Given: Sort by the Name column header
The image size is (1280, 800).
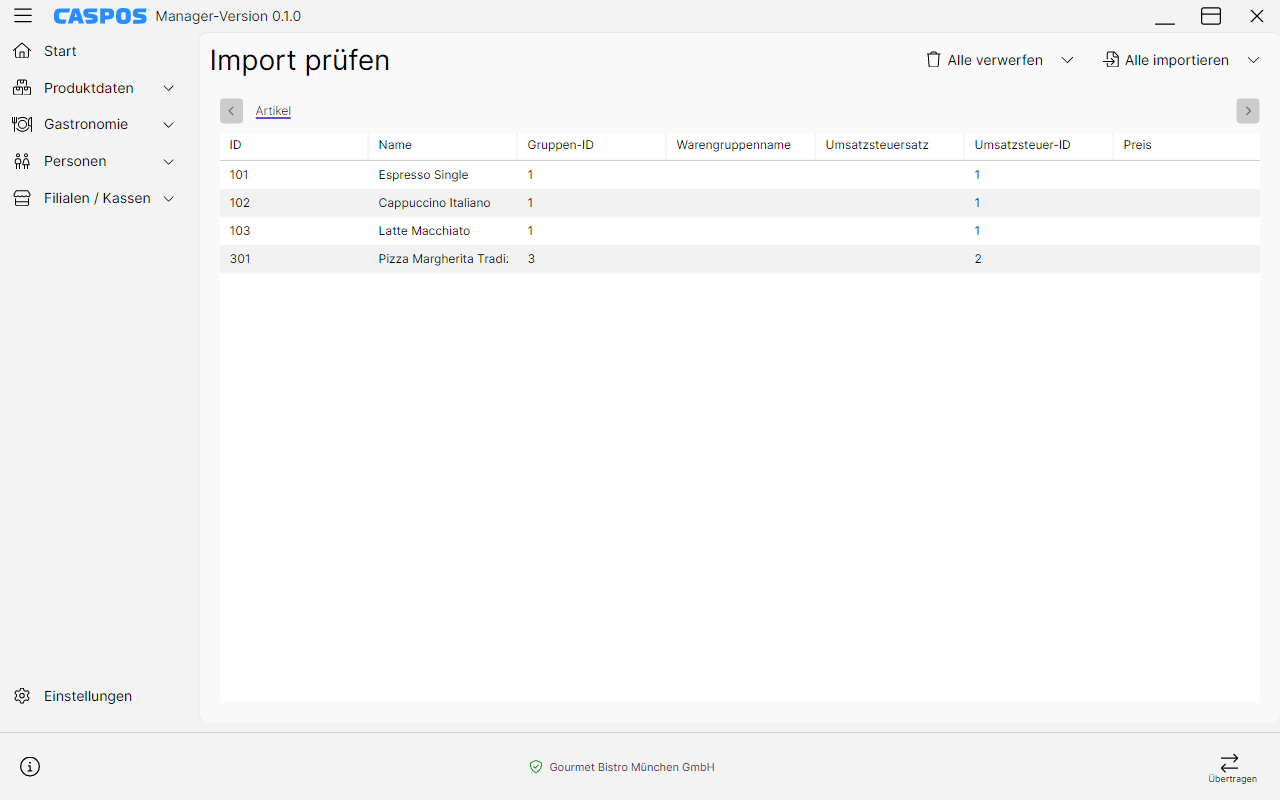Looking at the screenshot, I should click(x=443, y=145).
